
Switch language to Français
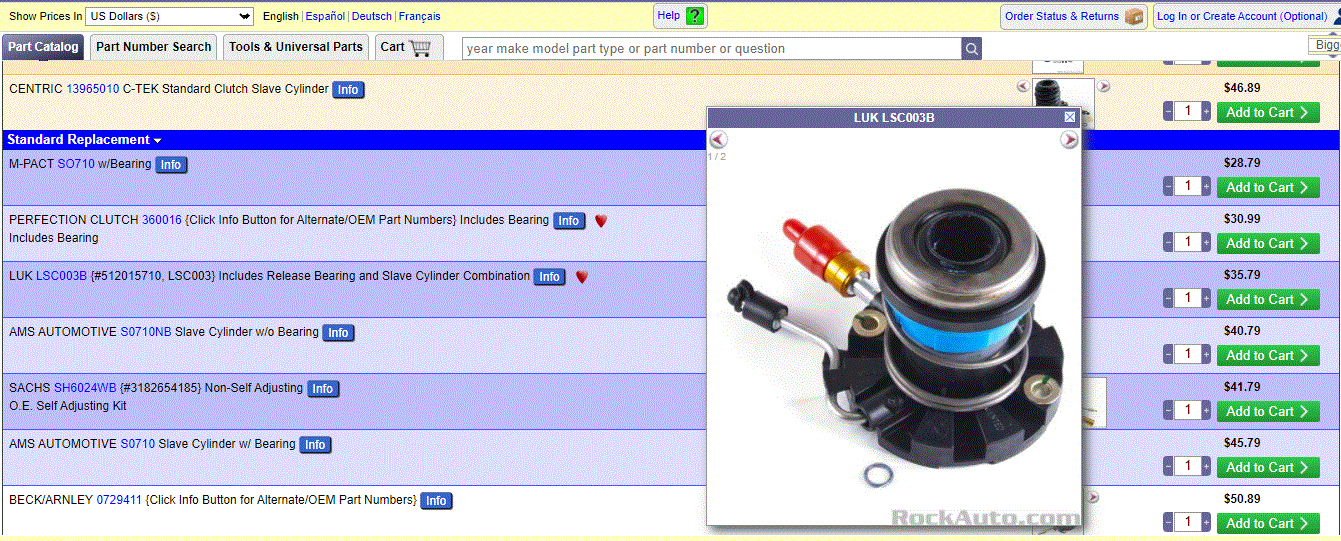(x=420, y=16)
